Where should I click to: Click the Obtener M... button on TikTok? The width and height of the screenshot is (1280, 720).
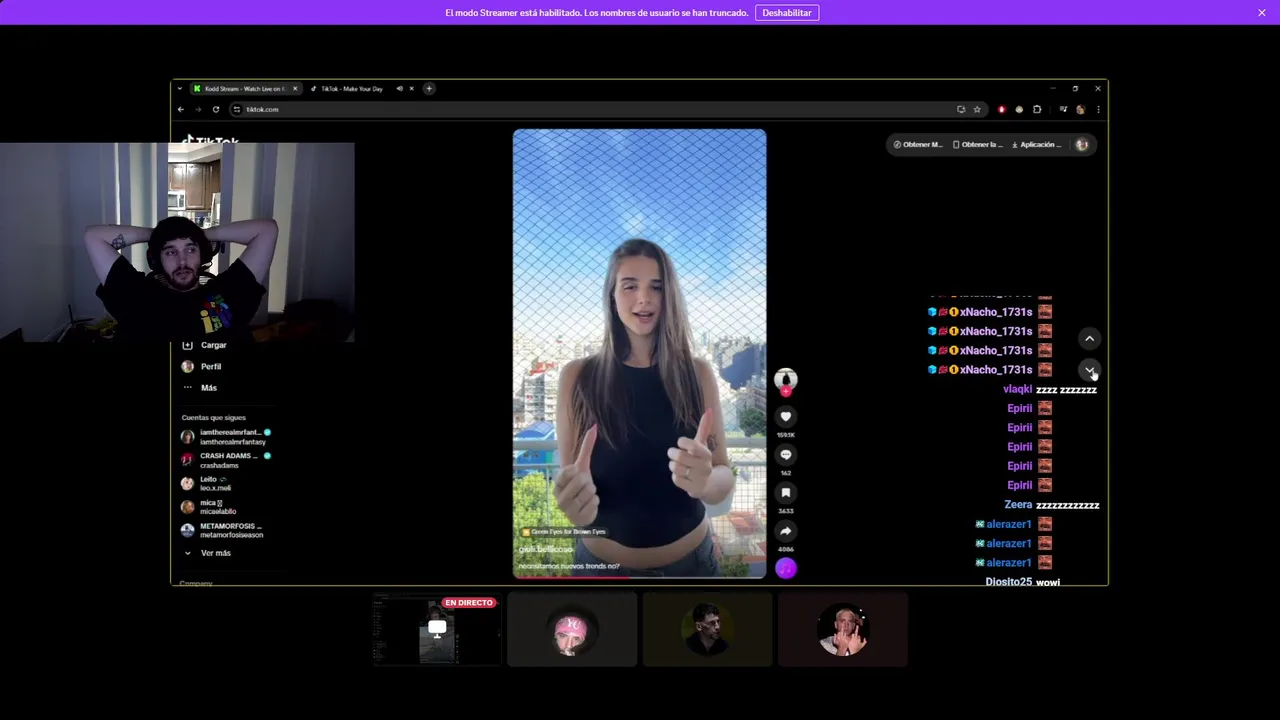coord(918,145)
